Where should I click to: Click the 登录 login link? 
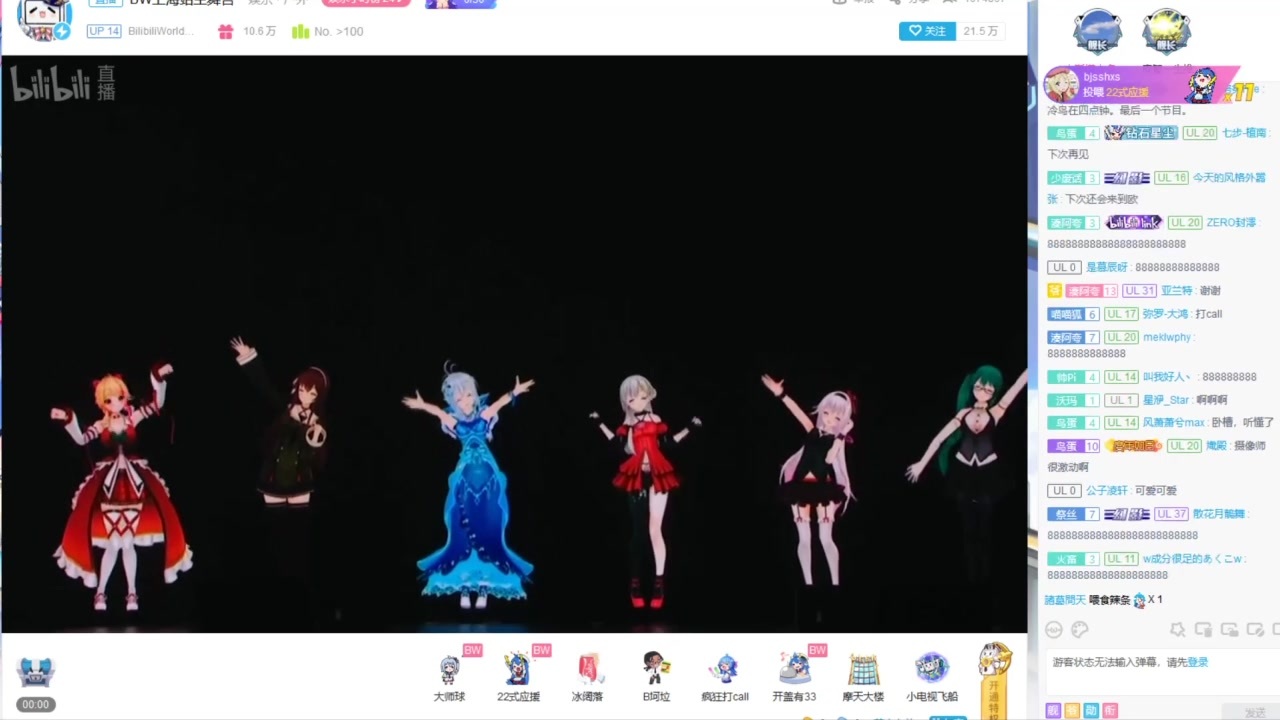(1198, 662)
